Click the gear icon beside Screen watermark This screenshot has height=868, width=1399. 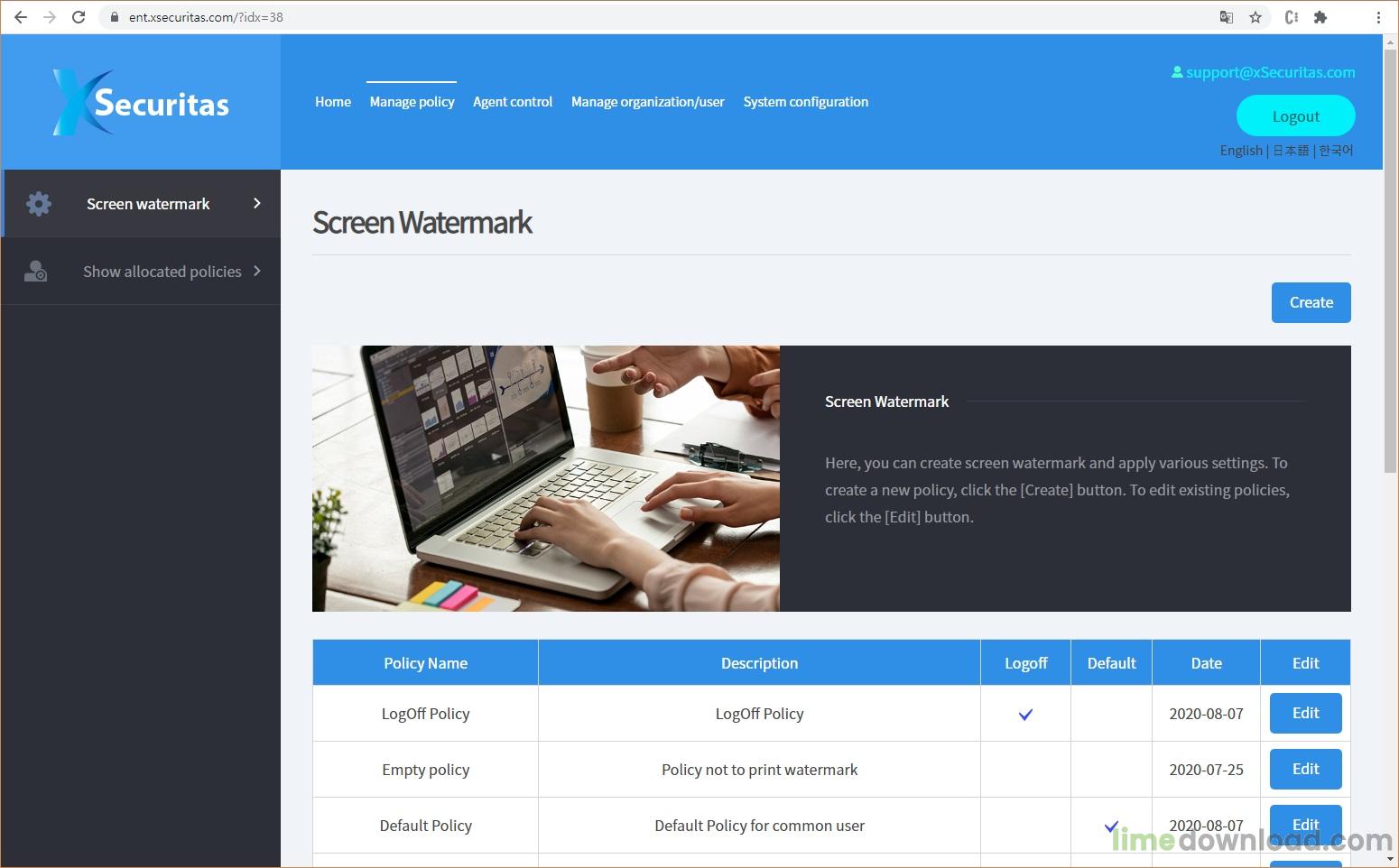tap(39, 204)
